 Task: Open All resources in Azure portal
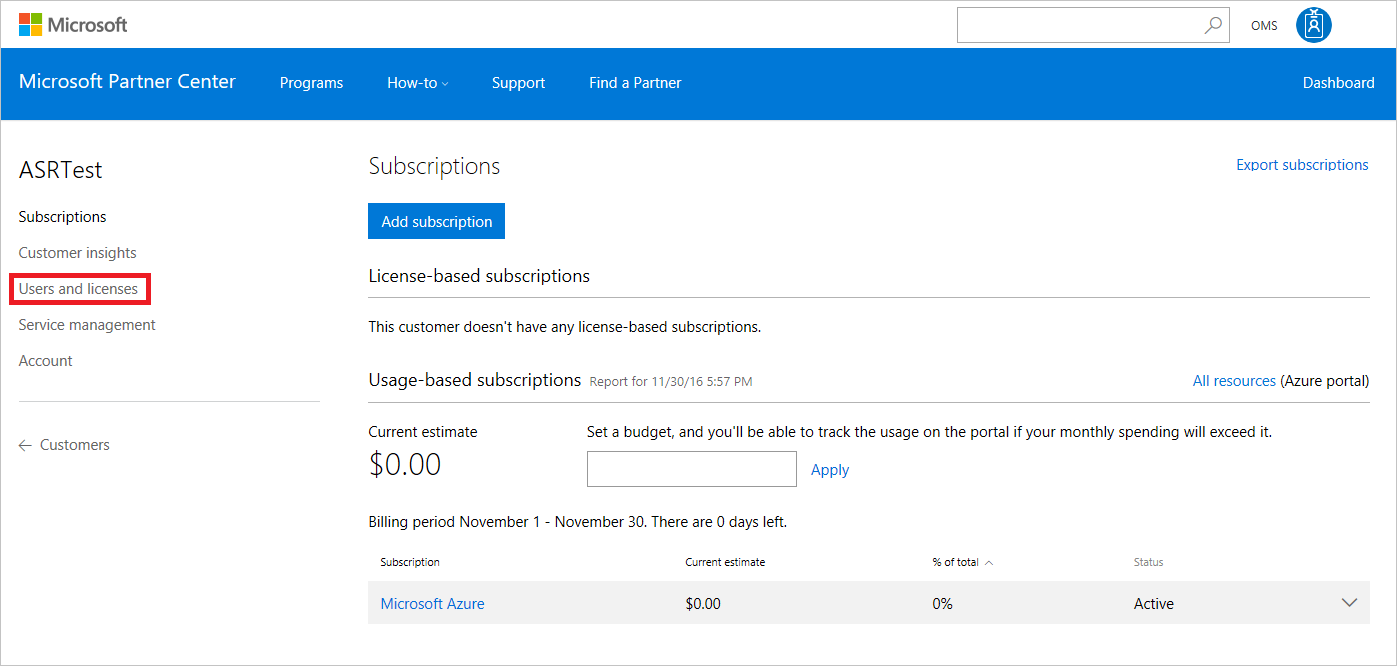click(1234, 380)
